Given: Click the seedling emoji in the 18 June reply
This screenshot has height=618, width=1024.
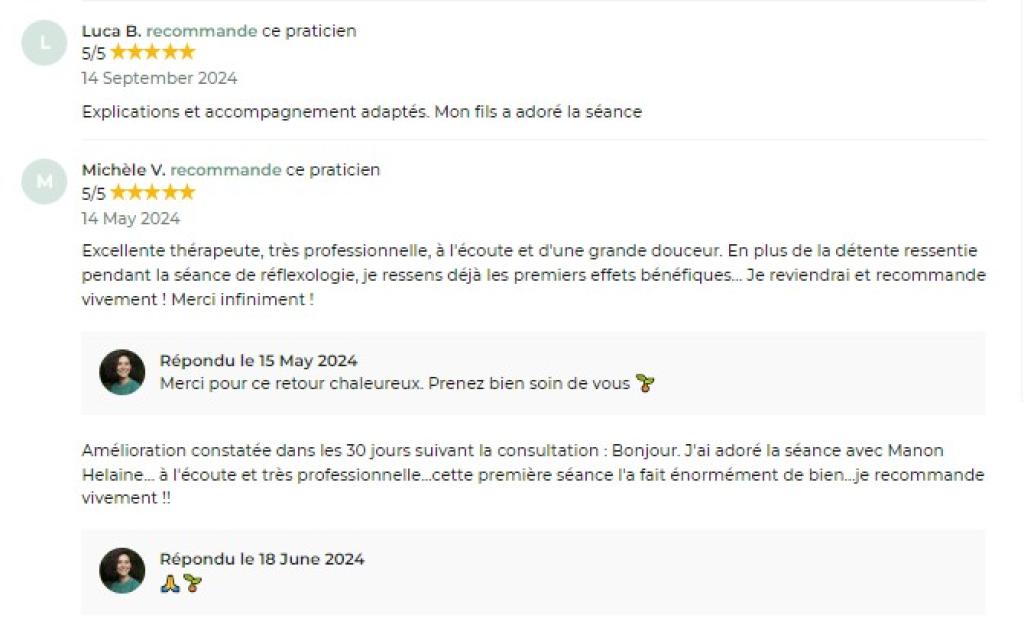Looking at the screenshot, I should 193,583.
